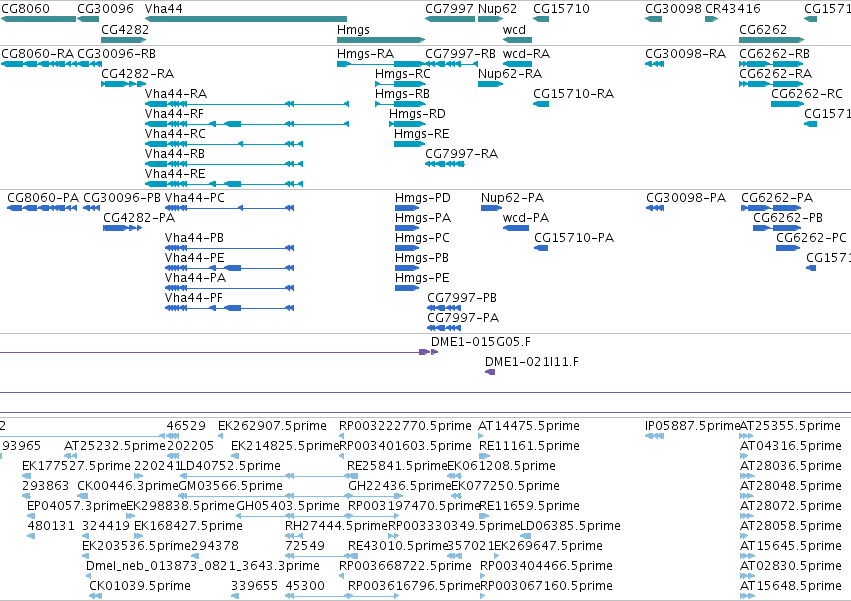The width and height of the screenshot is (851, 601).
Task: Select transcript Vha44-RC
Action: (x=175, y=134)
